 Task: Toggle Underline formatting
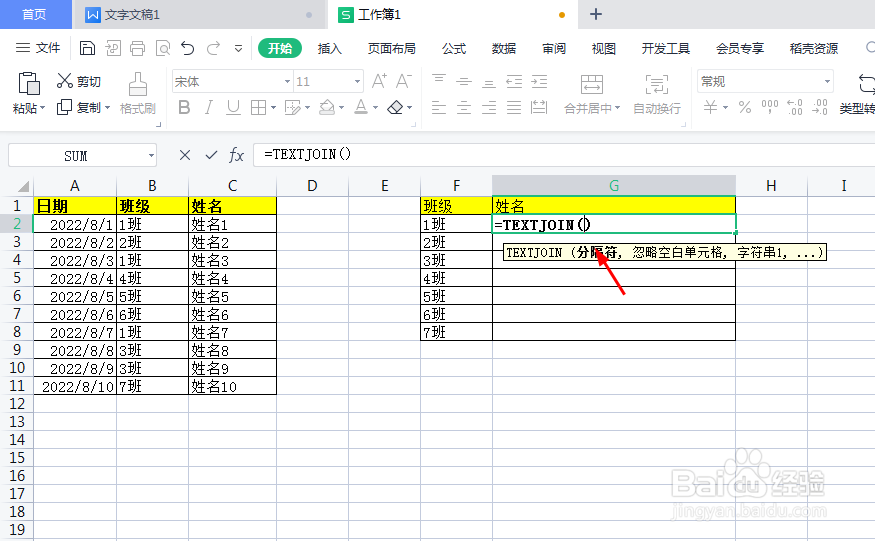tap(233, 107)
